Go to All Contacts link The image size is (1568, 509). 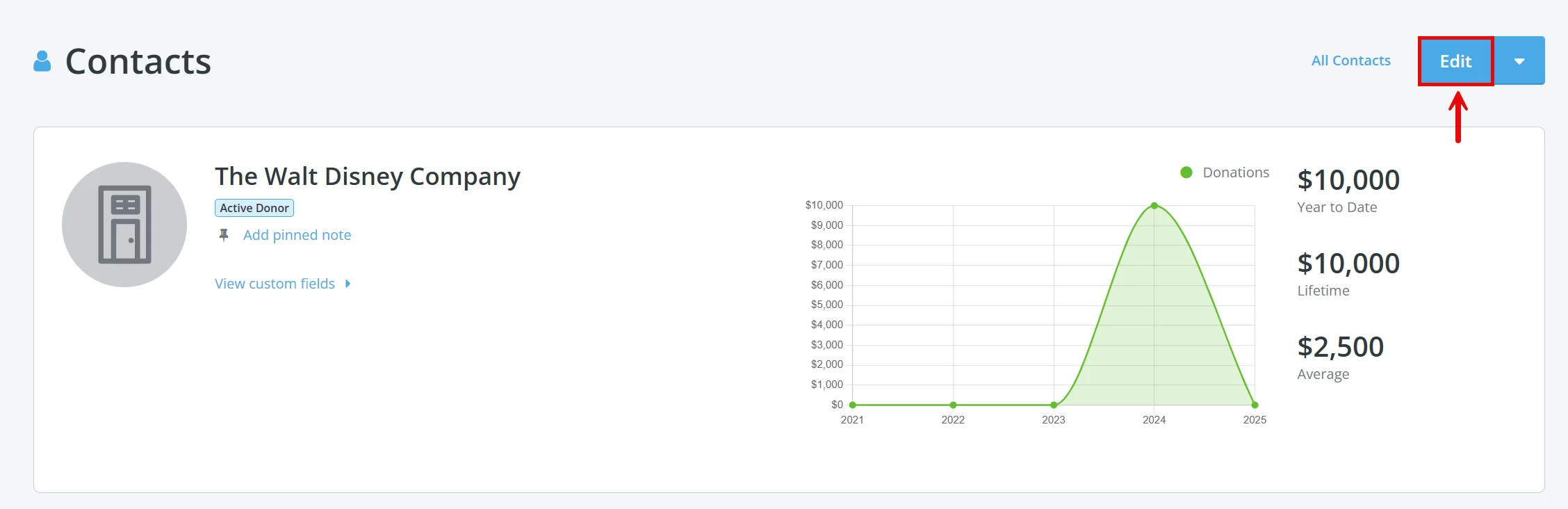click(x=1350, y=60)
